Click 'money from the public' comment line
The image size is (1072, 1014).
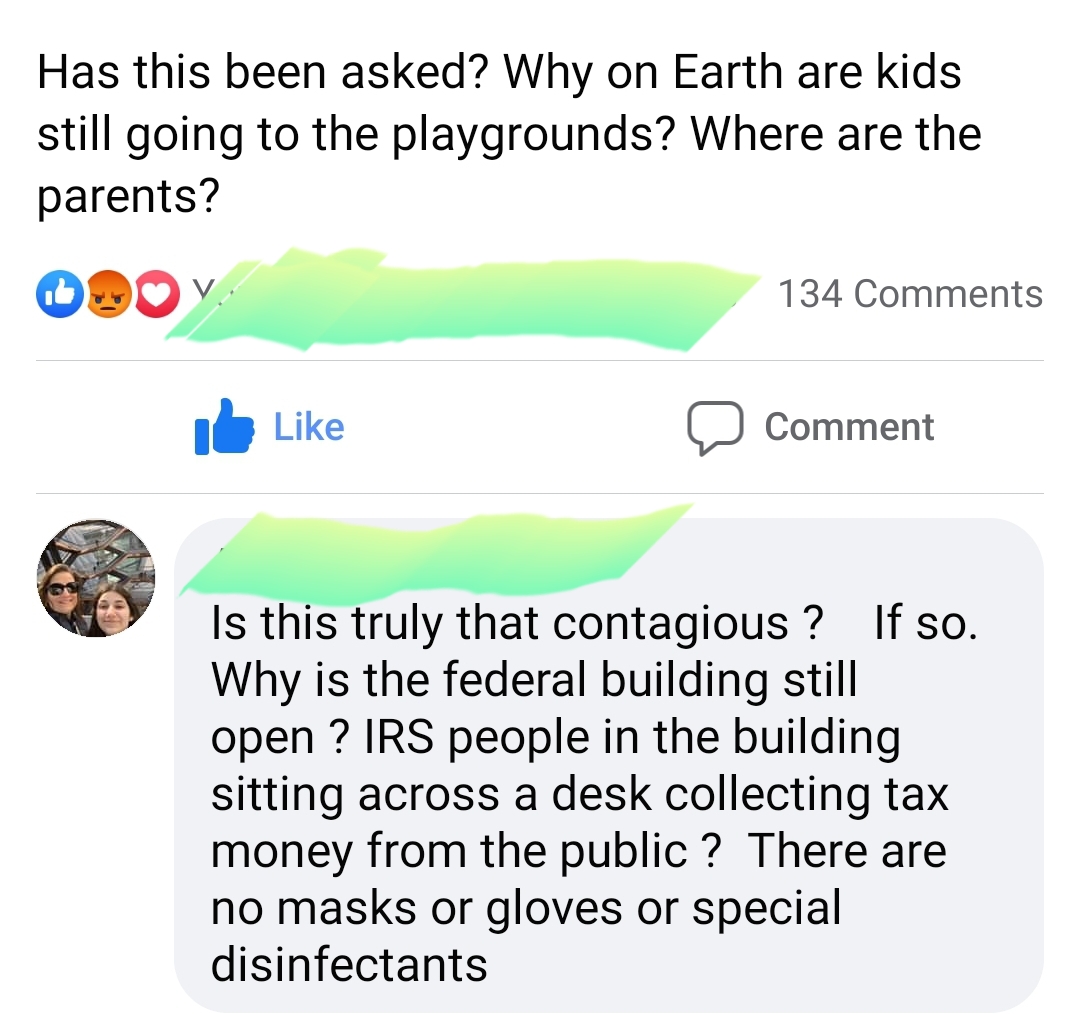448,852
